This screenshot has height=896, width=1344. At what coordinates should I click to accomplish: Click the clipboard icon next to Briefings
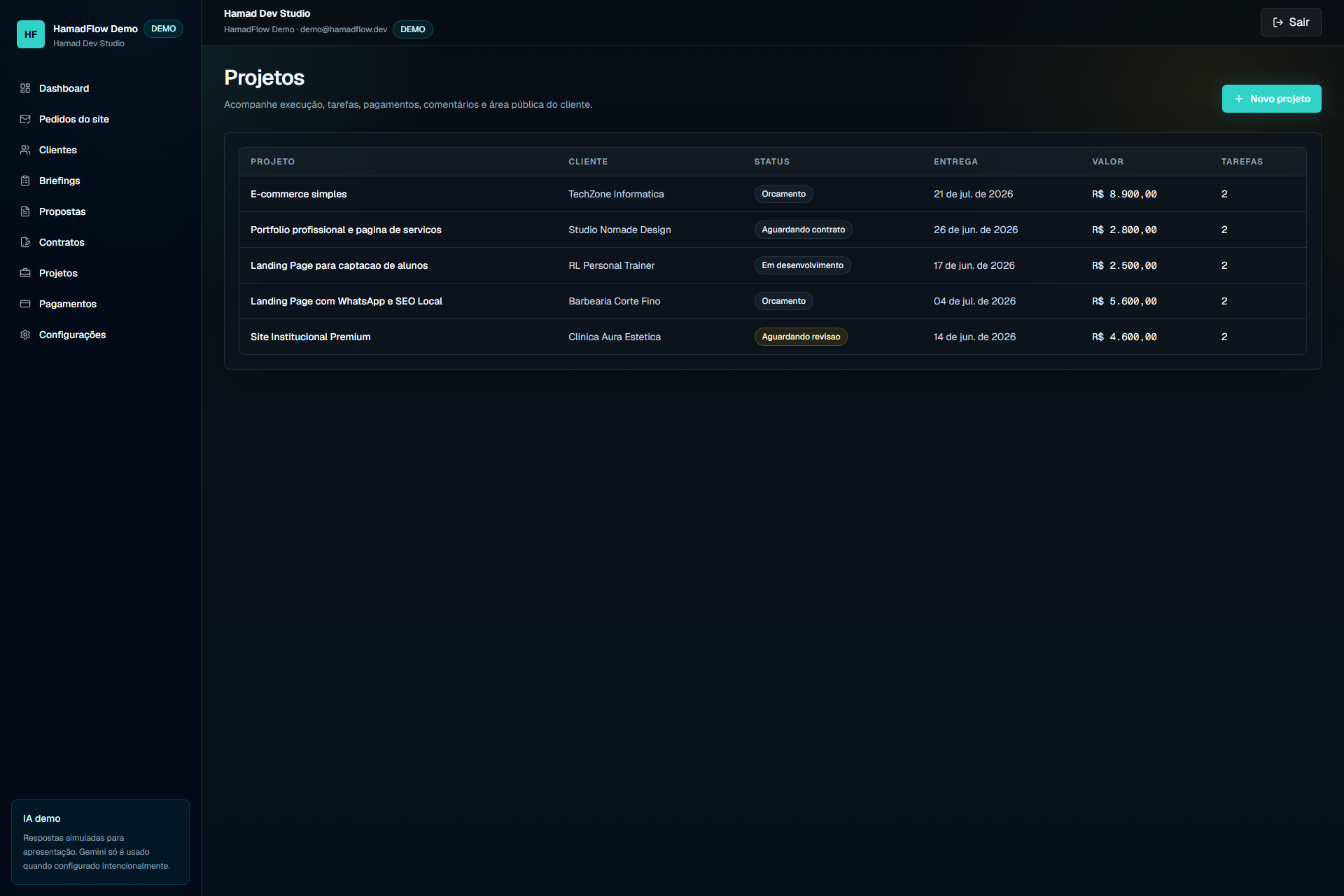[25, 181]
